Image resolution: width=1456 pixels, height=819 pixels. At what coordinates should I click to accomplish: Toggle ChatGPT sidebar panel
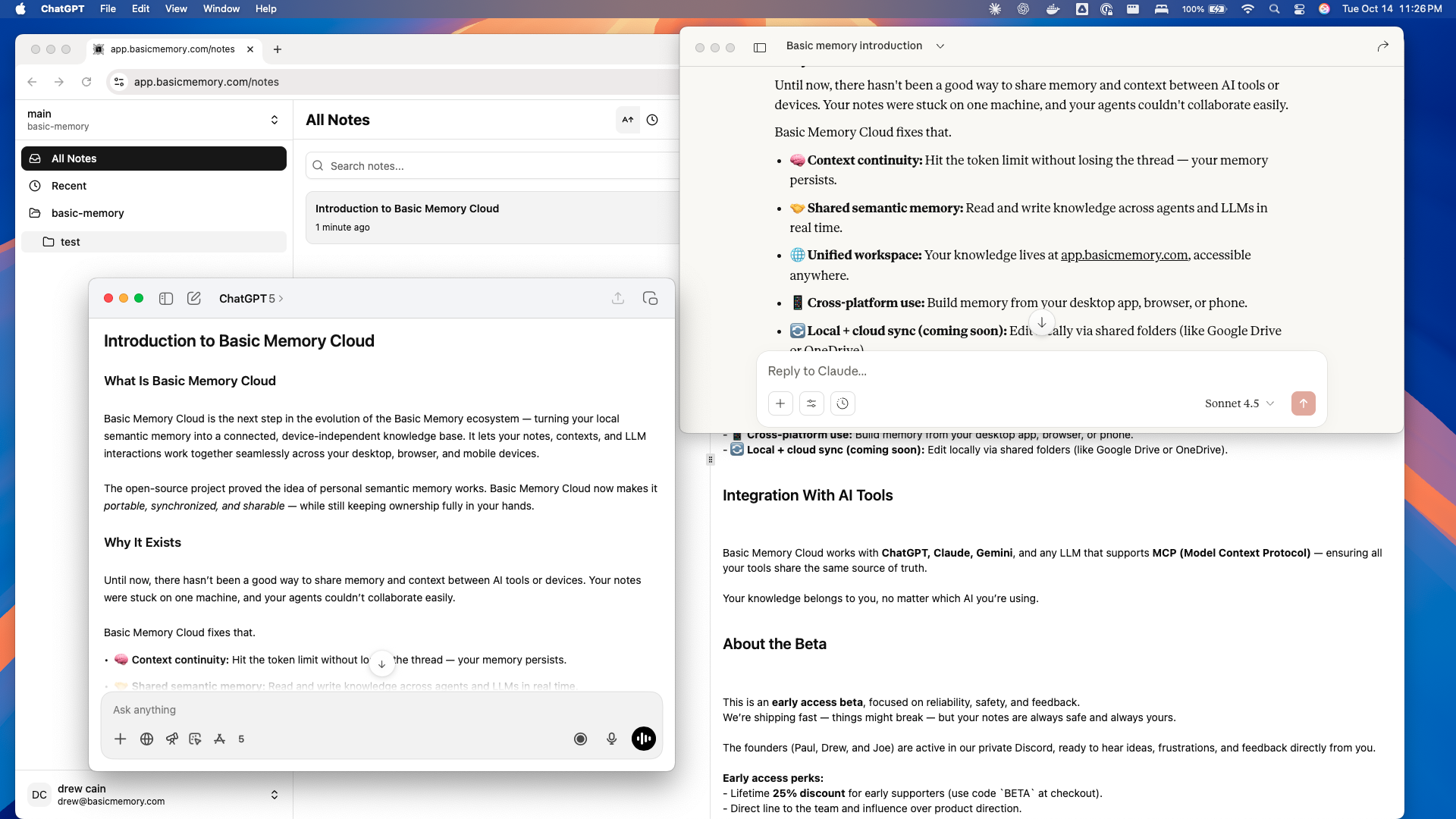coord(166,298)
